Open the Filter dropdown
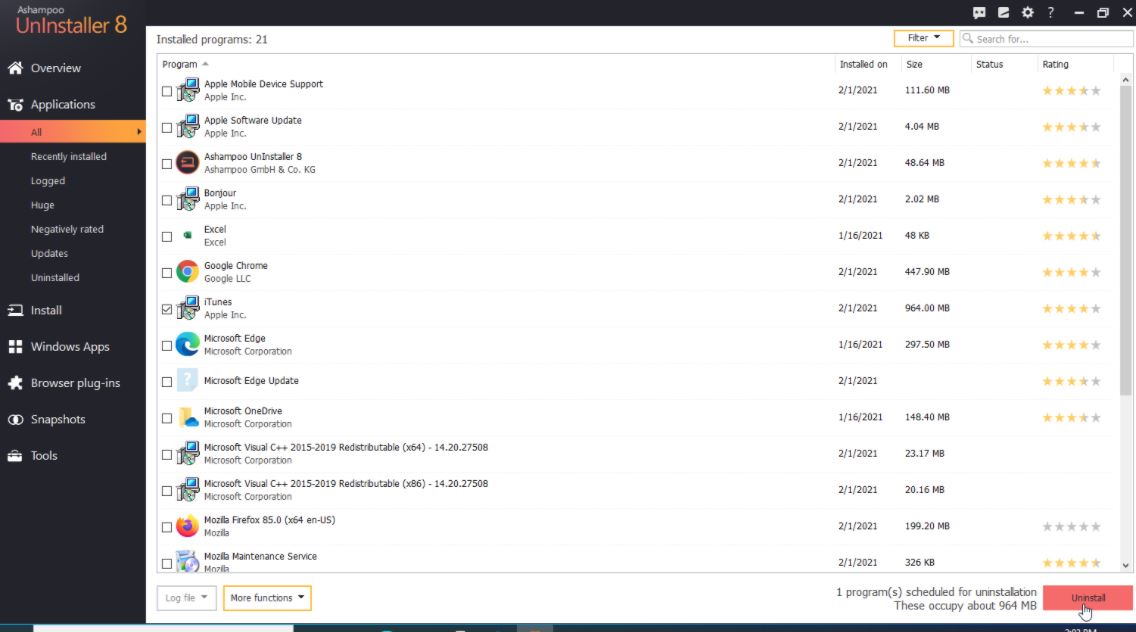Screen dimensions: 1136x632 [923, 38]
